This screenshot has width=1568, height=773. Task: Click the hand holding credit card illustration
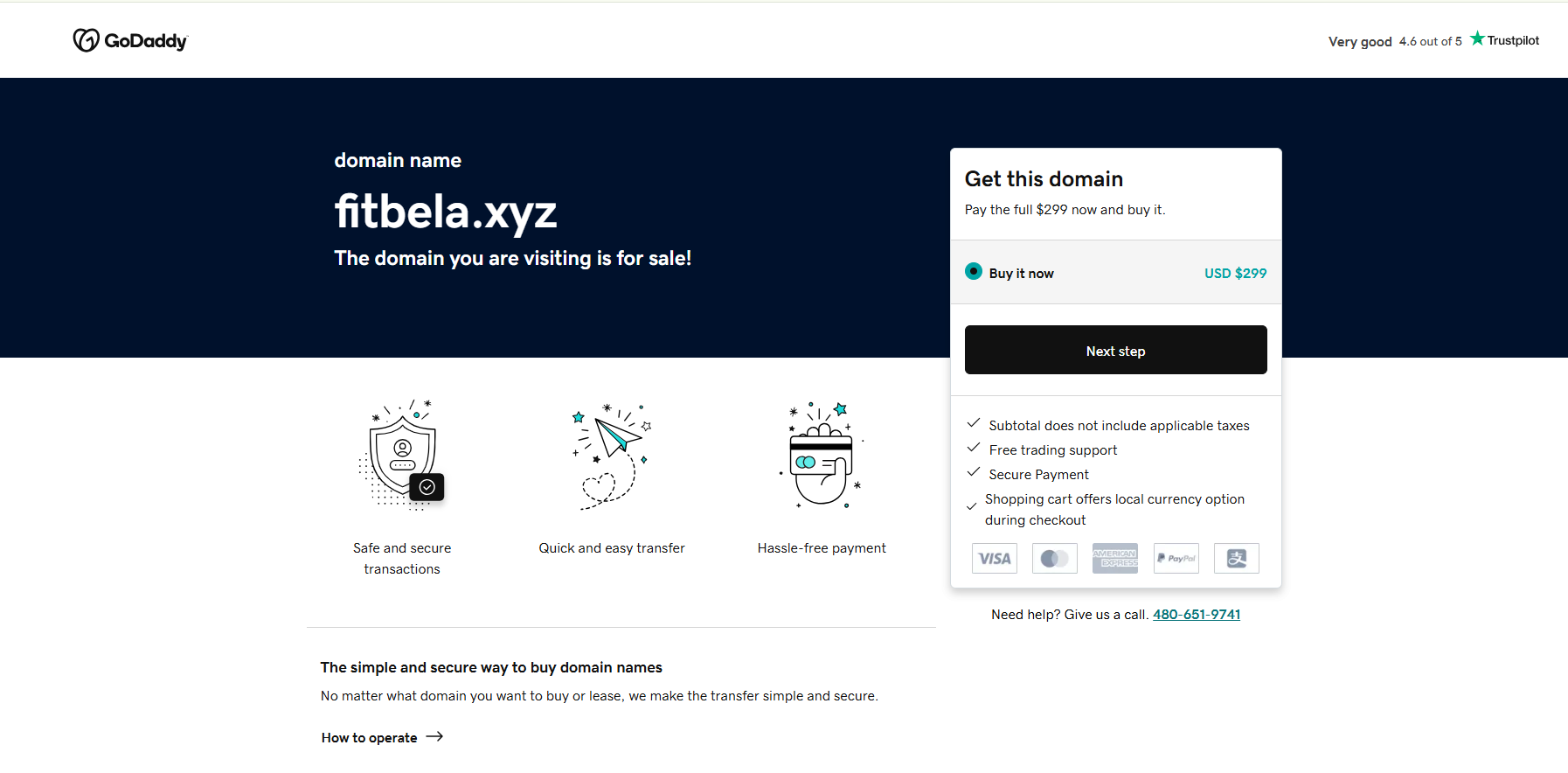pyautogui.click(x=822, y=456)
